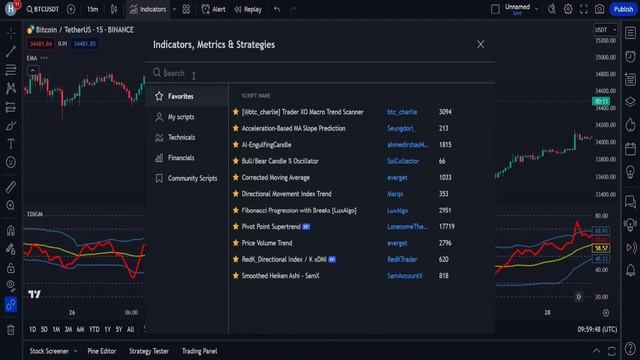Open the Pine Editor tab
This screenshot has width=640, height=360.
click(102, 351)
